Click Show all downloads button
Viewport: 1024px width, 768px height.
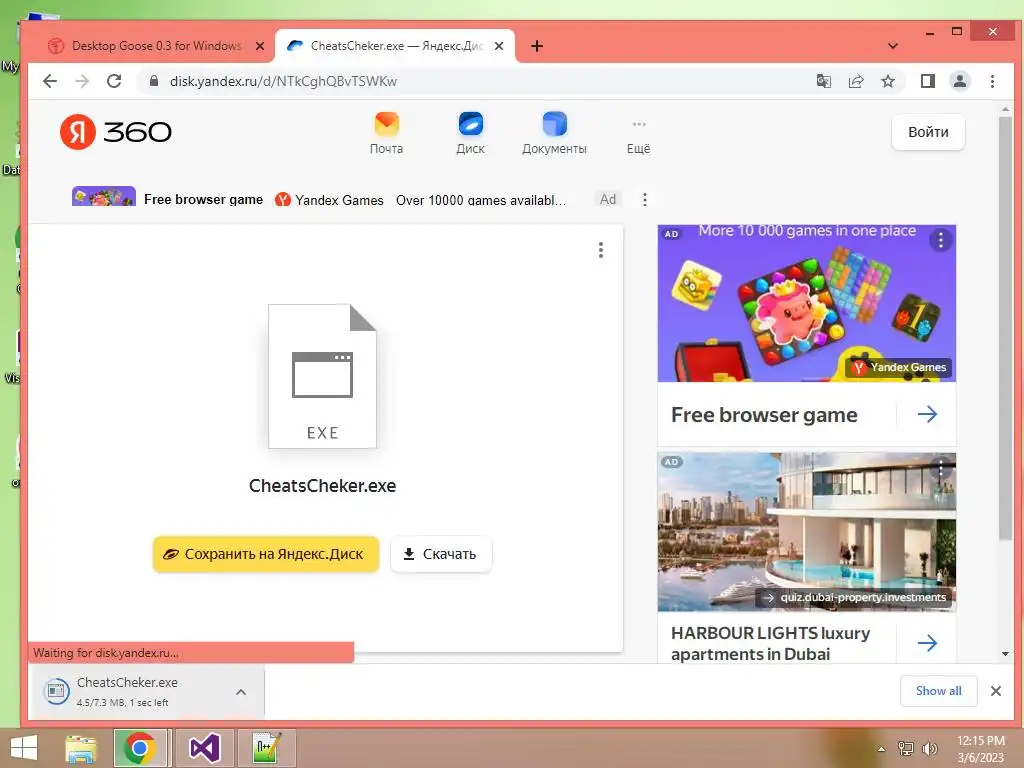[938, 691]
